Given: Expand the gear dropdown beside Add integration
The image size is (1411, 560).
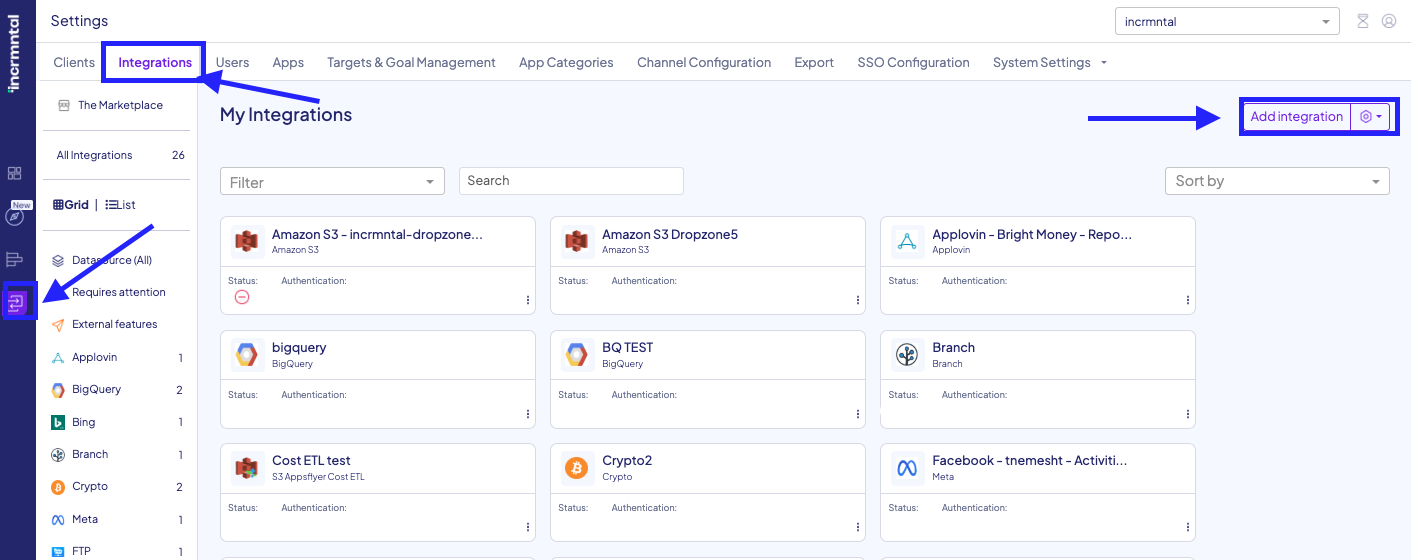Looking at the screenshot, I should pos(1370,117).
